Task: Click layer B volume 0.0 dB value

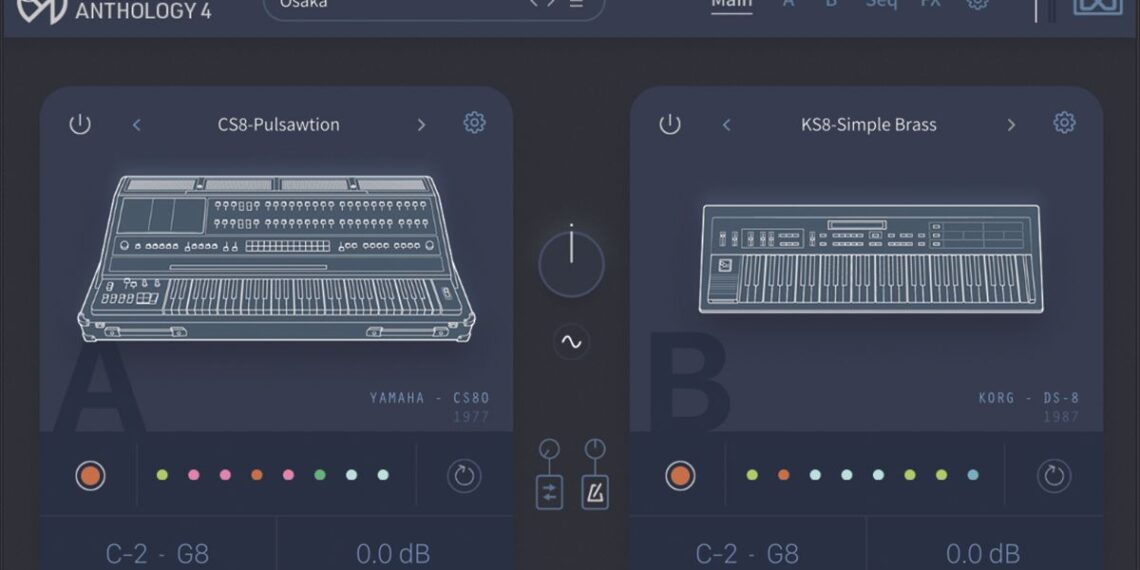Action: coord(982,554)
